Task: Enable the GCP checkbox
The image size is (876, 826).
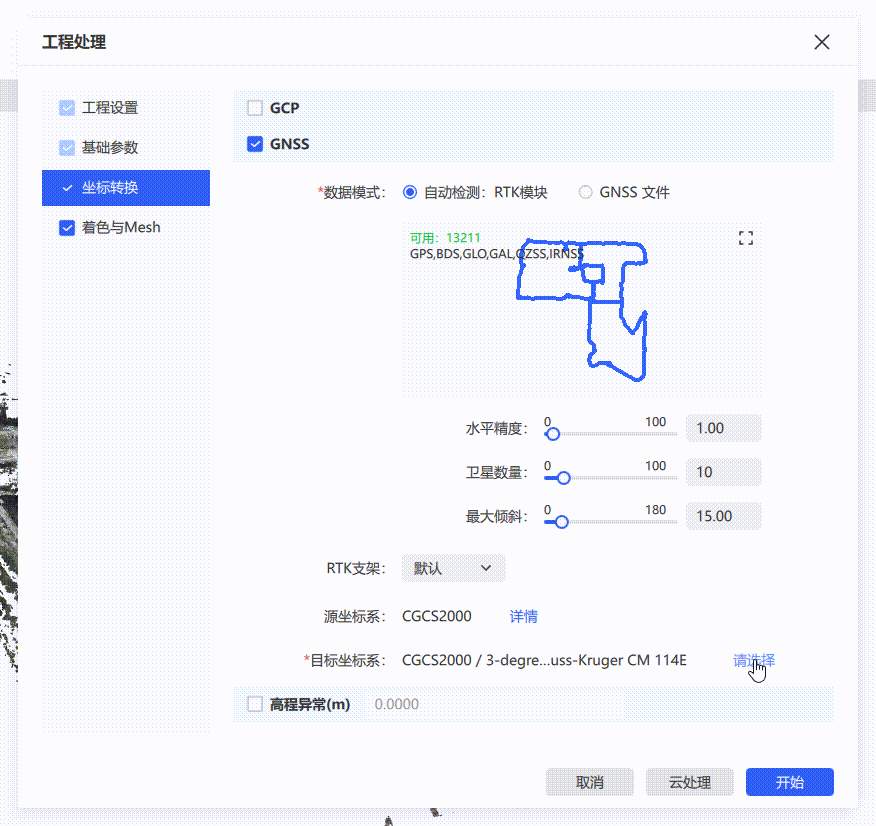Action: (255, 108)
